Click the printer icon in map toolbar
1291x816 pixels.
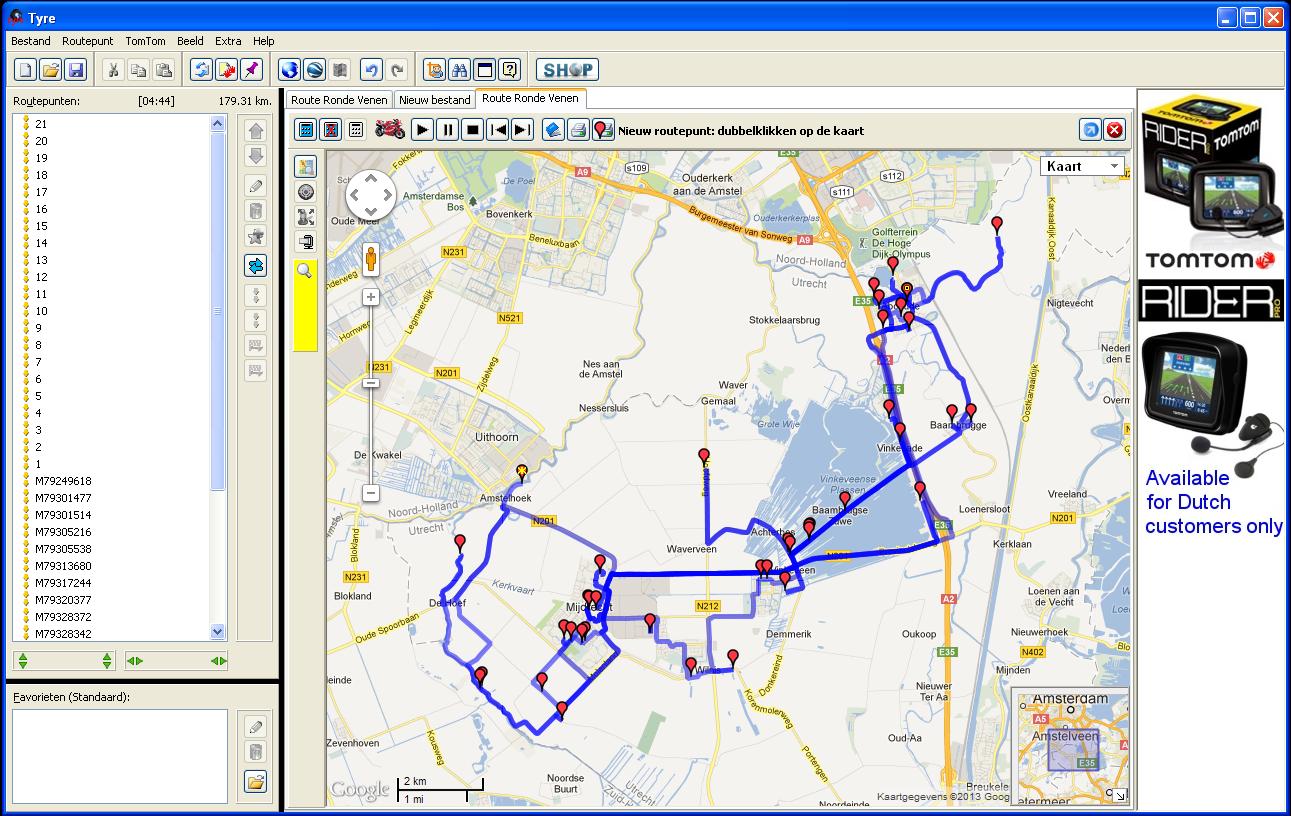[x=578, y=130]
